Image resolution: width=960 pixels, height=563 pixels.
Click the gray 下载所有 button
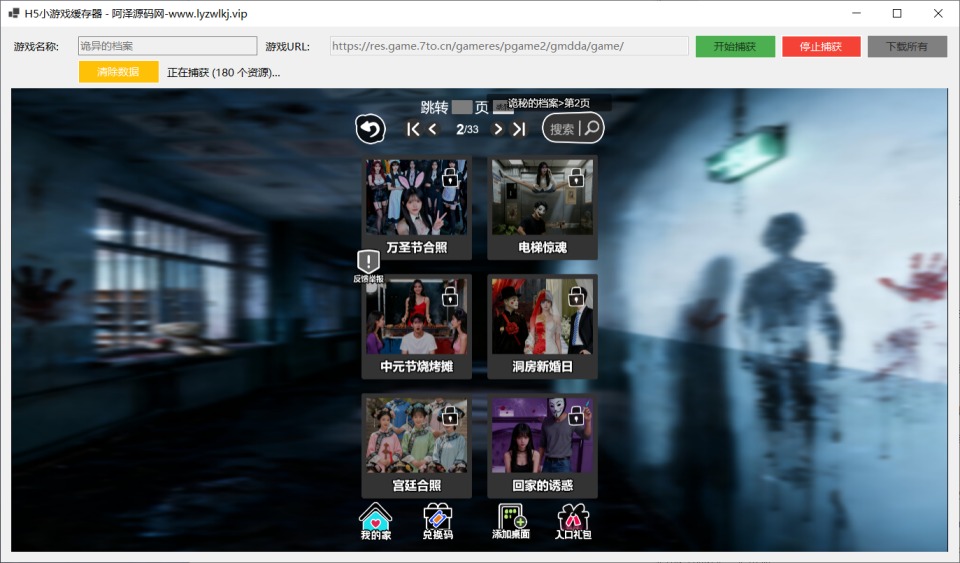tap(906, 46)
